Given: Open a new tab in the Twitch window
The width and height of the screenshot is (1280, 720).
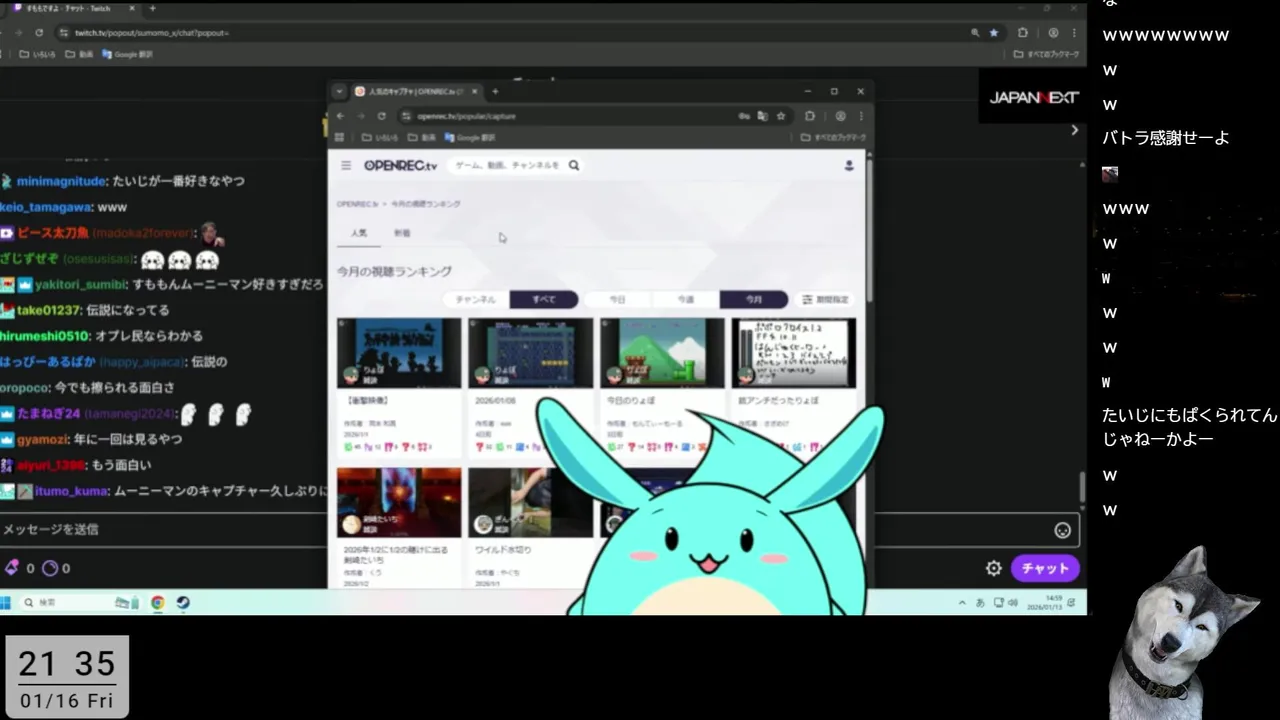Looking at the screenshot, I should pos(152,8).
